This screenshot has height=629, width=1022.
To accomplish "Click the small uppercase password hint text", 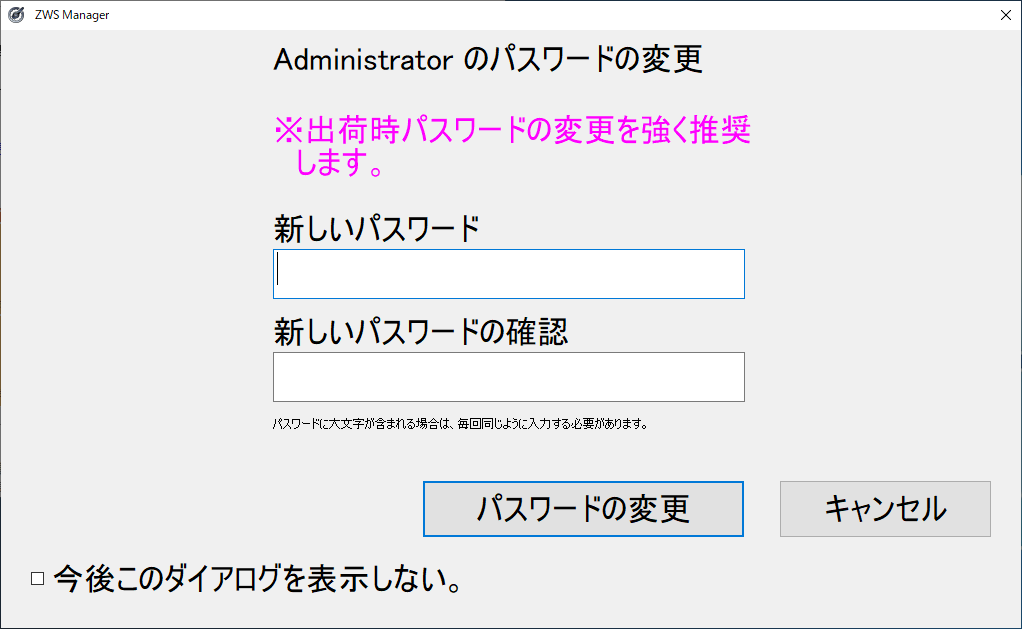I will point(461,423).
